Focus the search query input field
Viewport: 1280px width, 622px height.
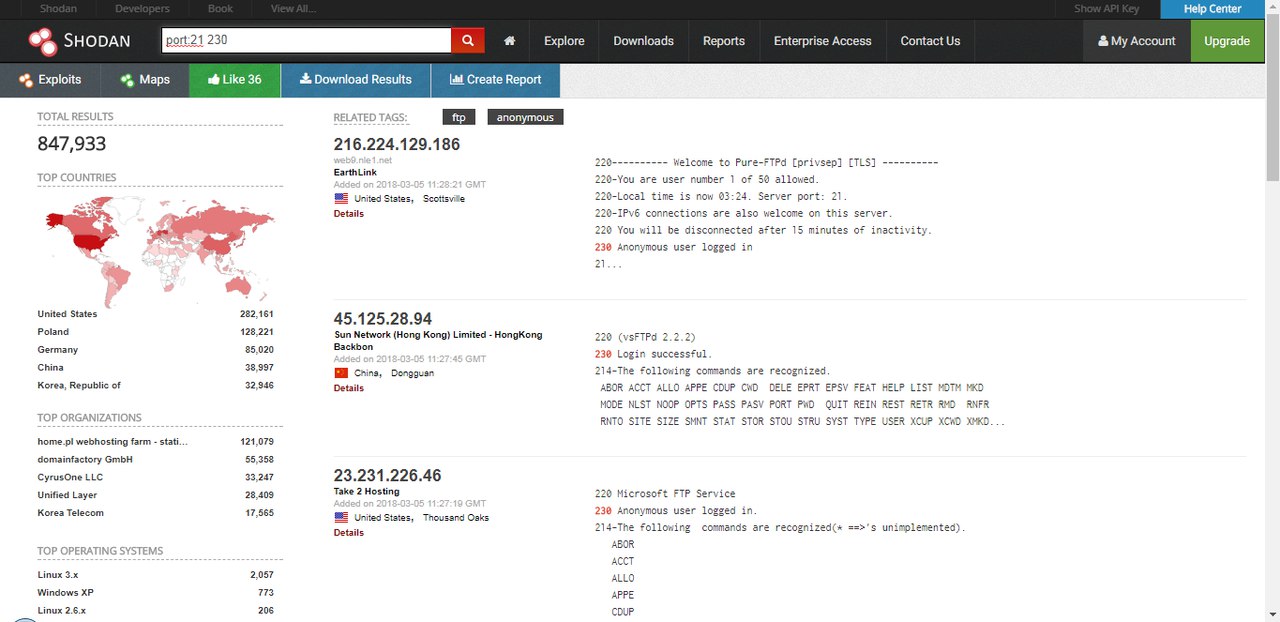[306, 41]
